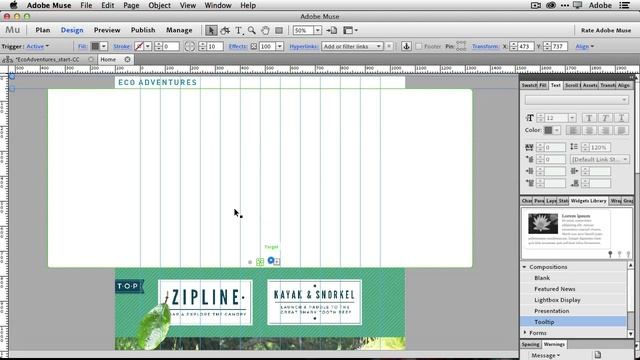Open the Default Link Style dropdown

click(600, 160)
